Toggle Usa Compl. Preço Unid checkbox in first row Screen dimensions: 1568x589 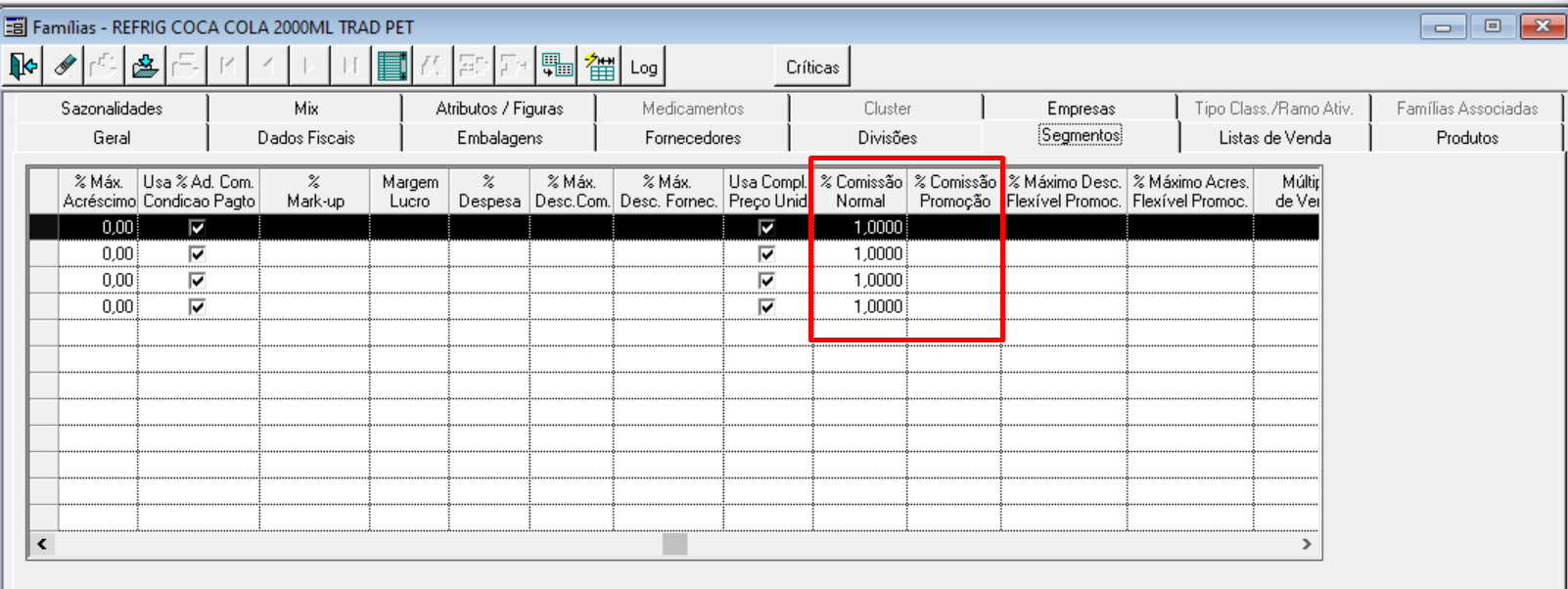pos(767,227)
